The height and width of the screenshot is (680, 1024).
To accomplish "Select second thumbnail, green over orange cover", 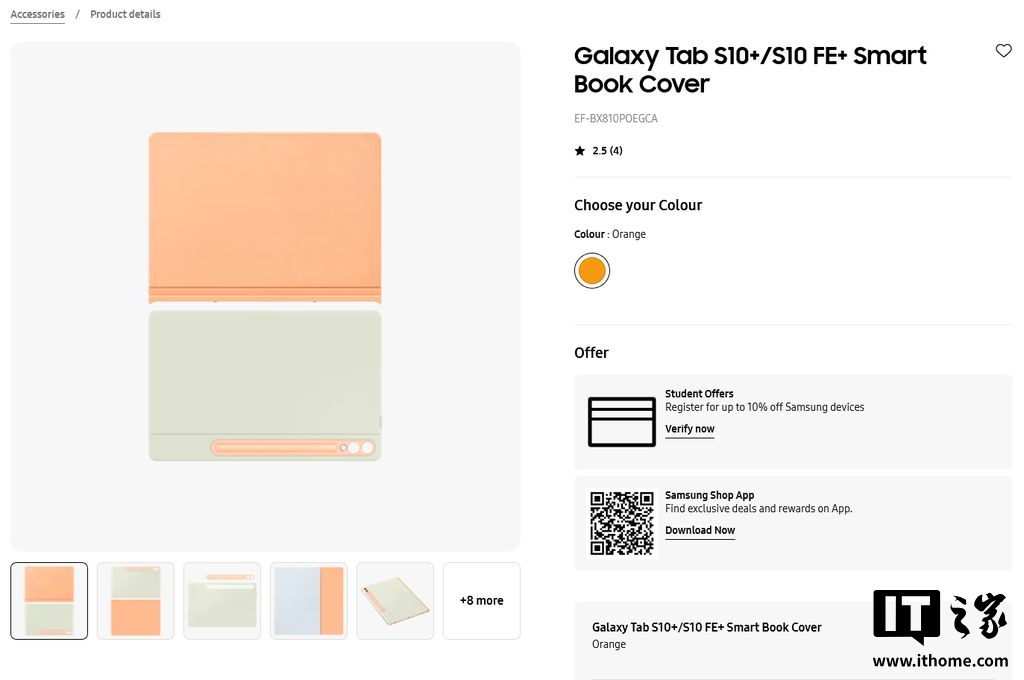I will point(135,600).
